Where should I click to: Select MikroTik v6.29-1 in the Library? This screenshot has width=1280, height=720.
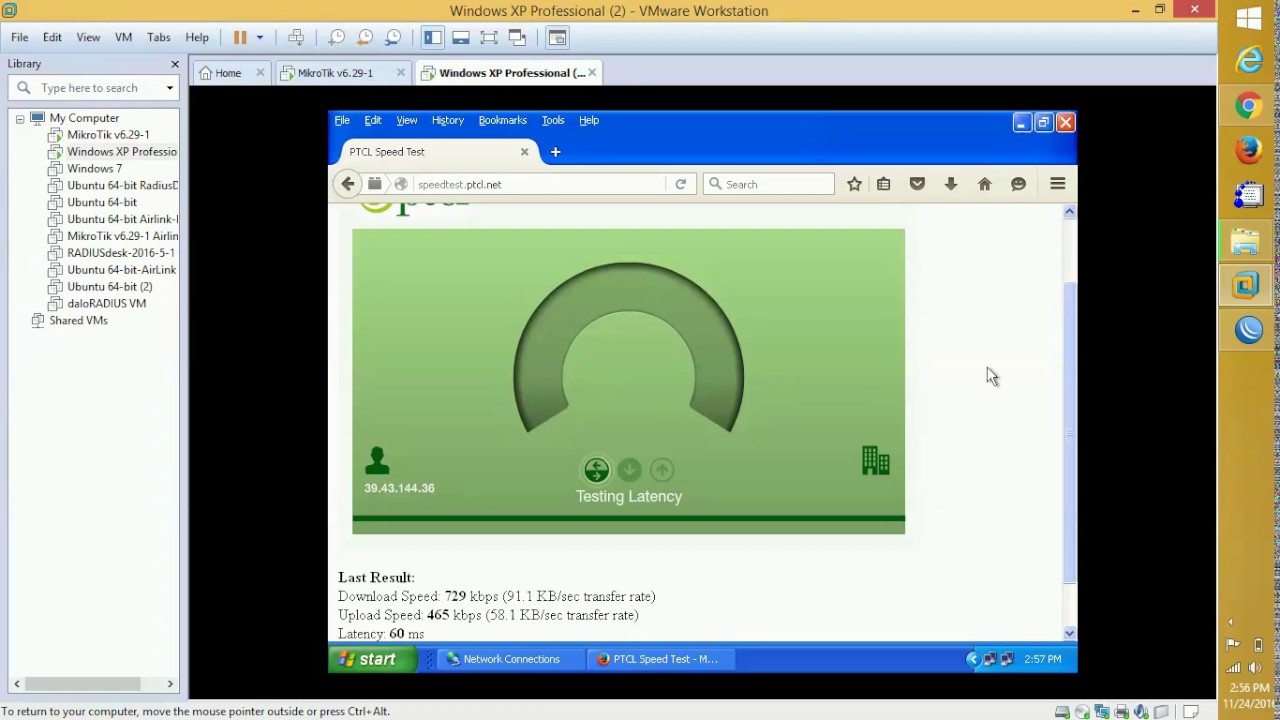point(108,134)
